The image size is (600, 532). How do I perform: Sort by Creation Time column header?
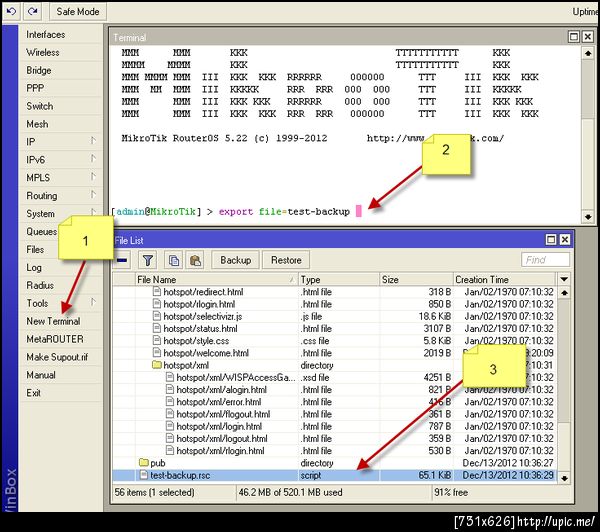click(504, 280)
